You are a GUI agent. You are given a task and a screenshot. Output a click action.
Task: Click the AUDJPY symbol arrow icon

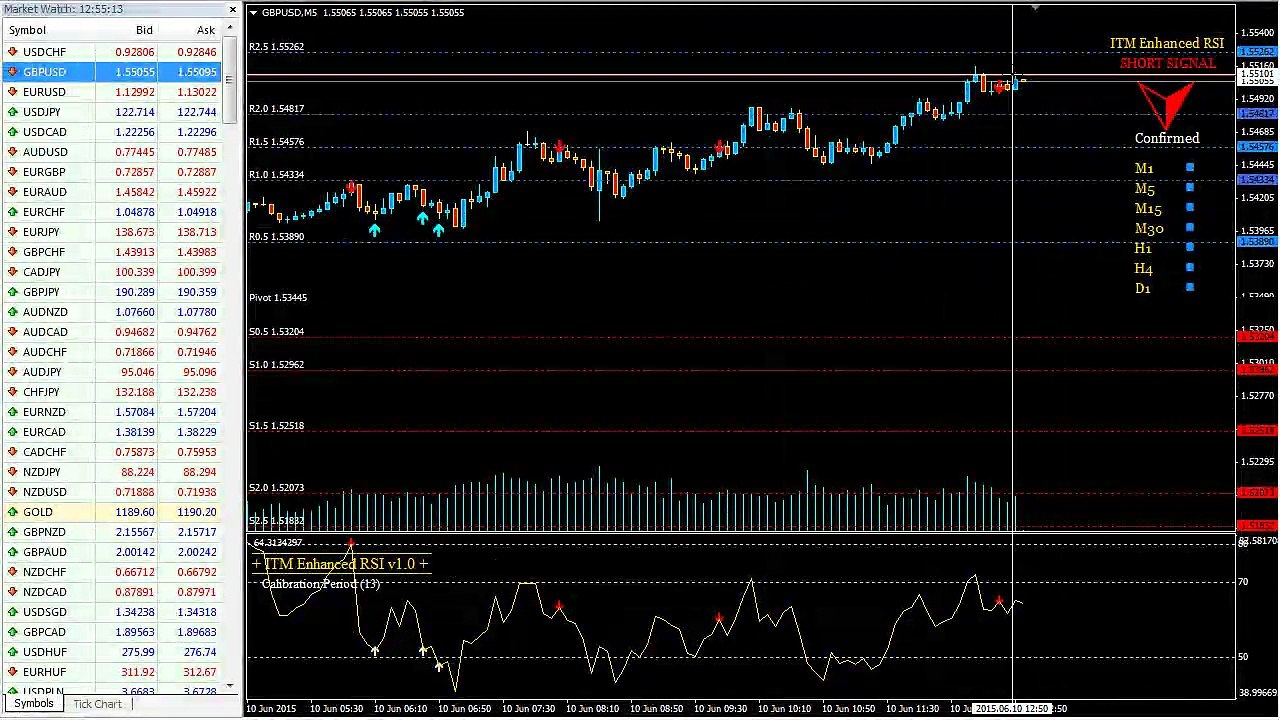12,372
